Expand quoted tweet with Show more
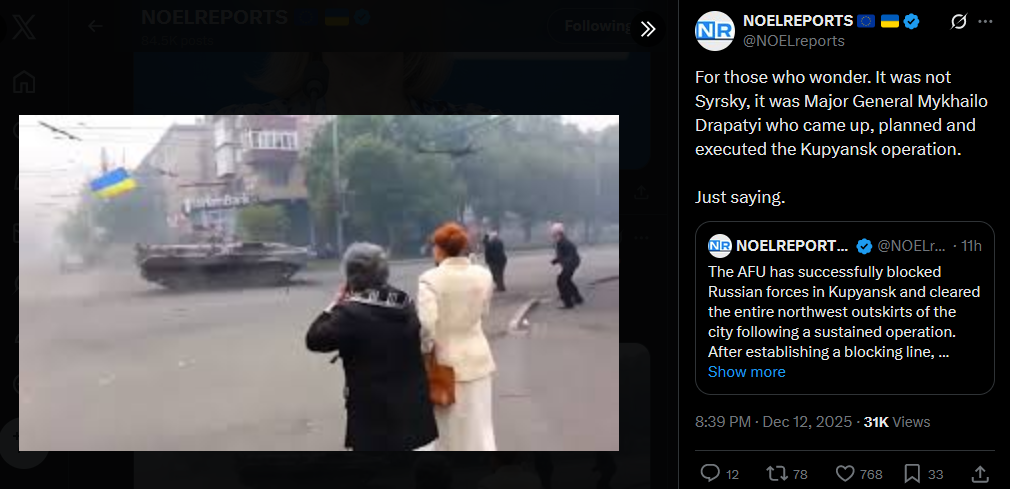Viewport: 1010px width, 489px height. click(747, 372)
